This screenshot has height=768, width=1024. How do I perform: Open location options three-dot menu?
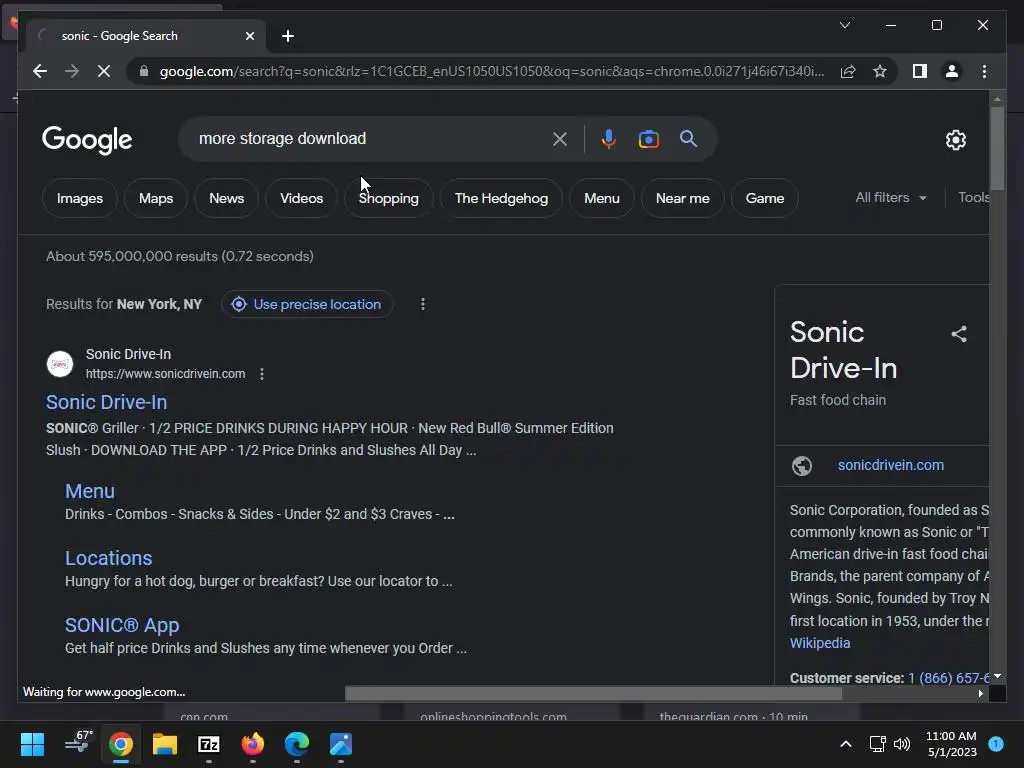coord(423,304)
